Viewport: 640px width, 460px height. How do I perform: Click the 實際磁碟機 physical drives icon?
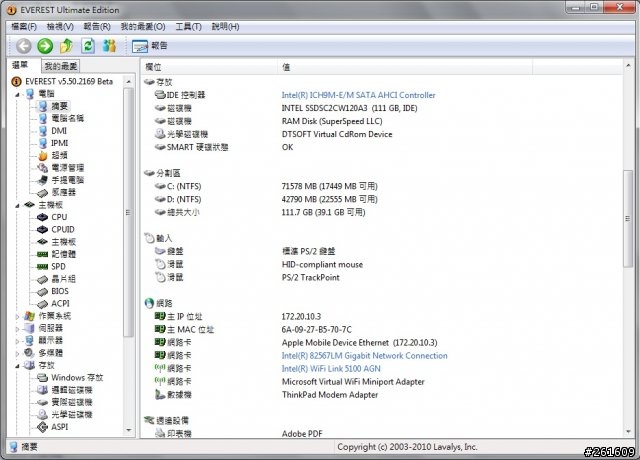point(42,402)
